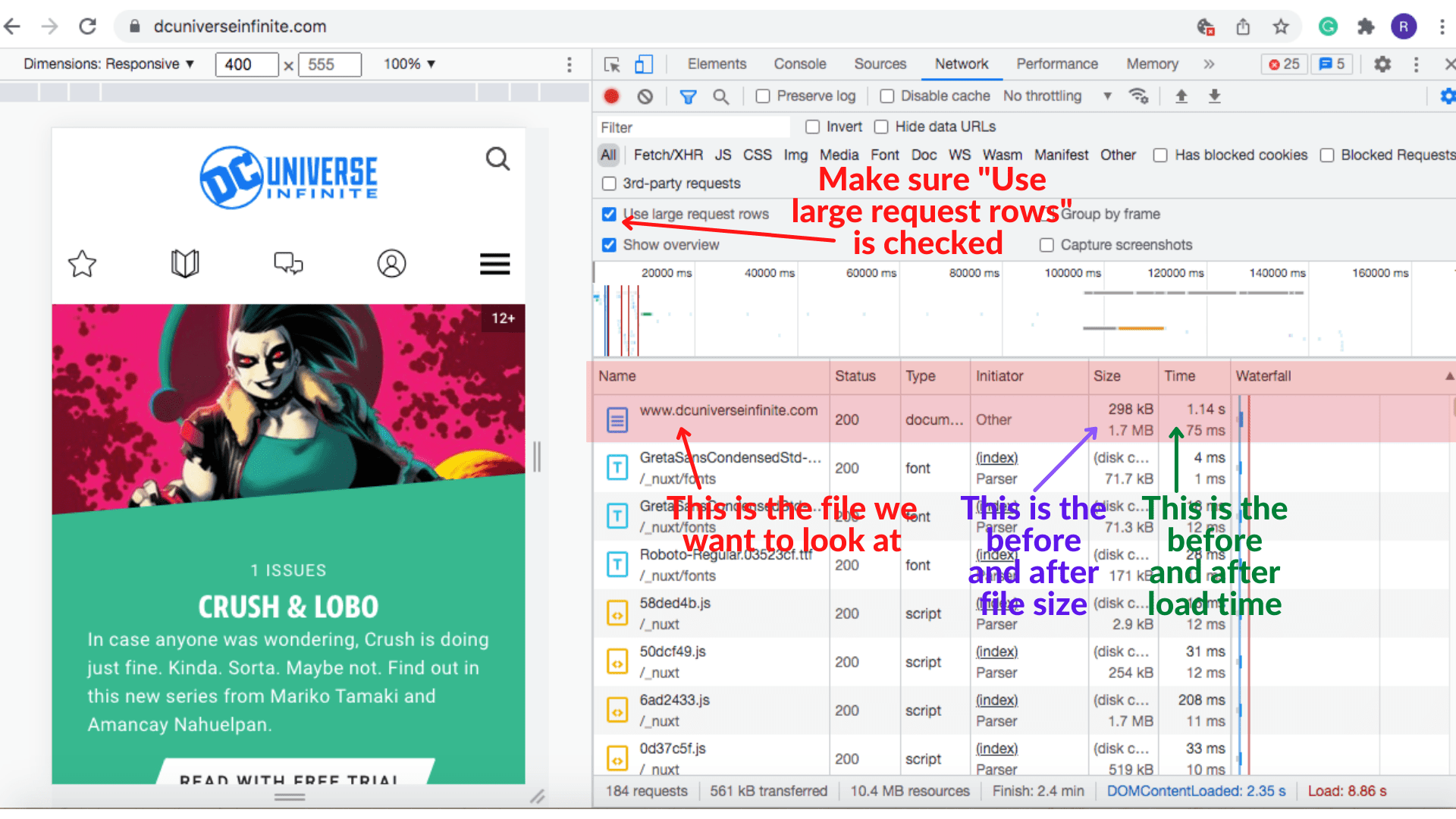This screenshot has height=819, width=1456.
Task: Open favorites star icon on DC site
Action: pyautogui.click(x=82, y=264)
